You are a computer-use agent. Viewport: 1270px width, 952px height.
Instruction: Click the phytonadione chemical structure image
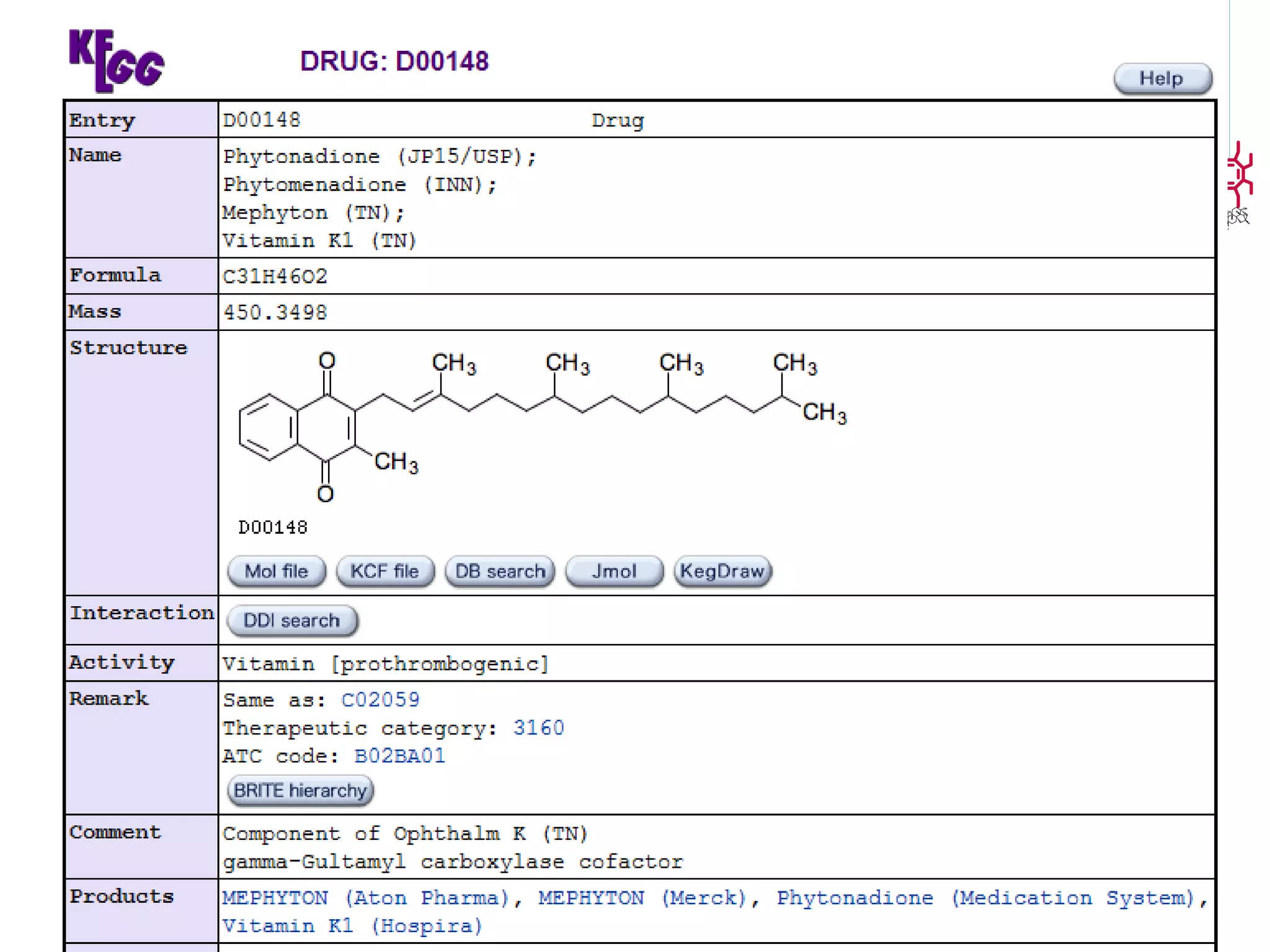click(543, 428)
